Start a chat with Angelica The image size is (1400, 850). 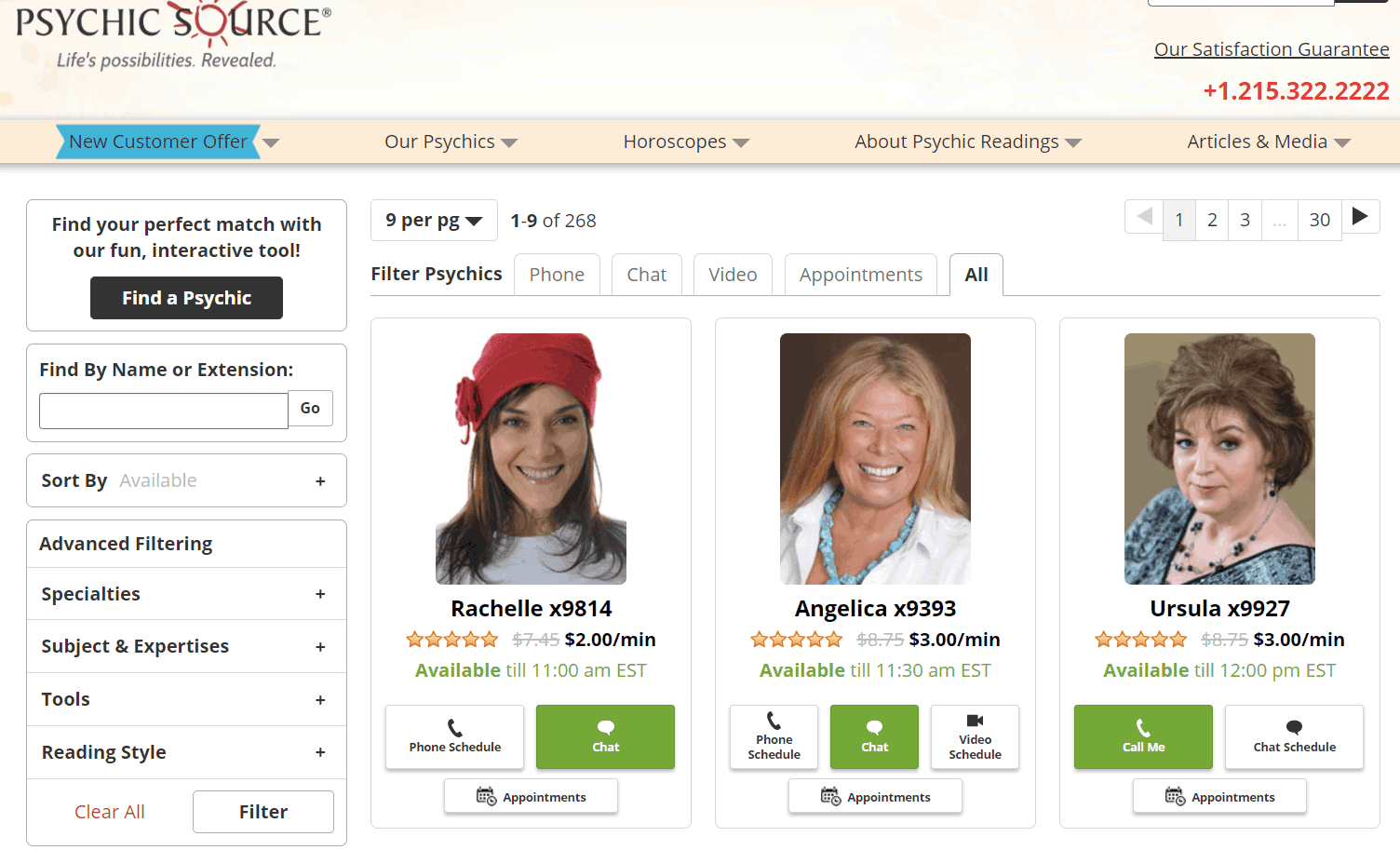click(x=874, y=736)
